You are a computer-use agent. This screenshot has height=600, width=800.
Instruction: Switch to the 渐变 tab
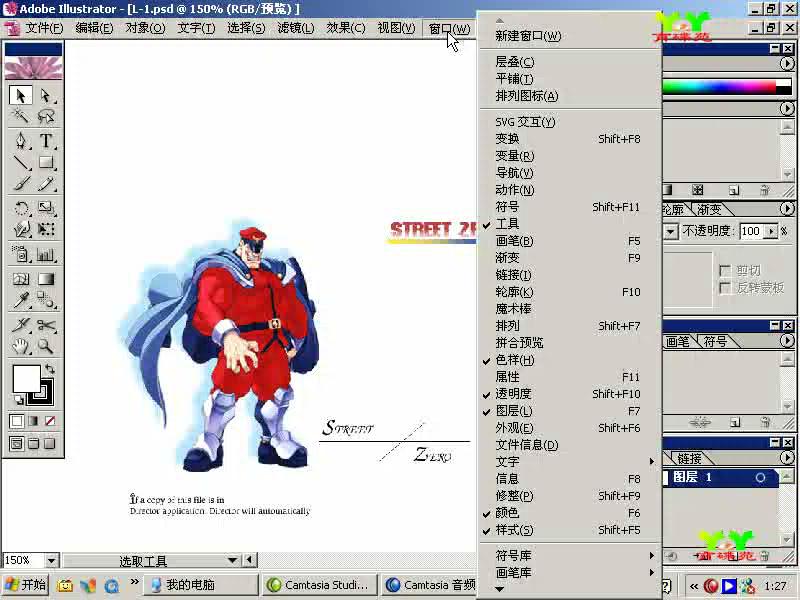click(709, 209)
